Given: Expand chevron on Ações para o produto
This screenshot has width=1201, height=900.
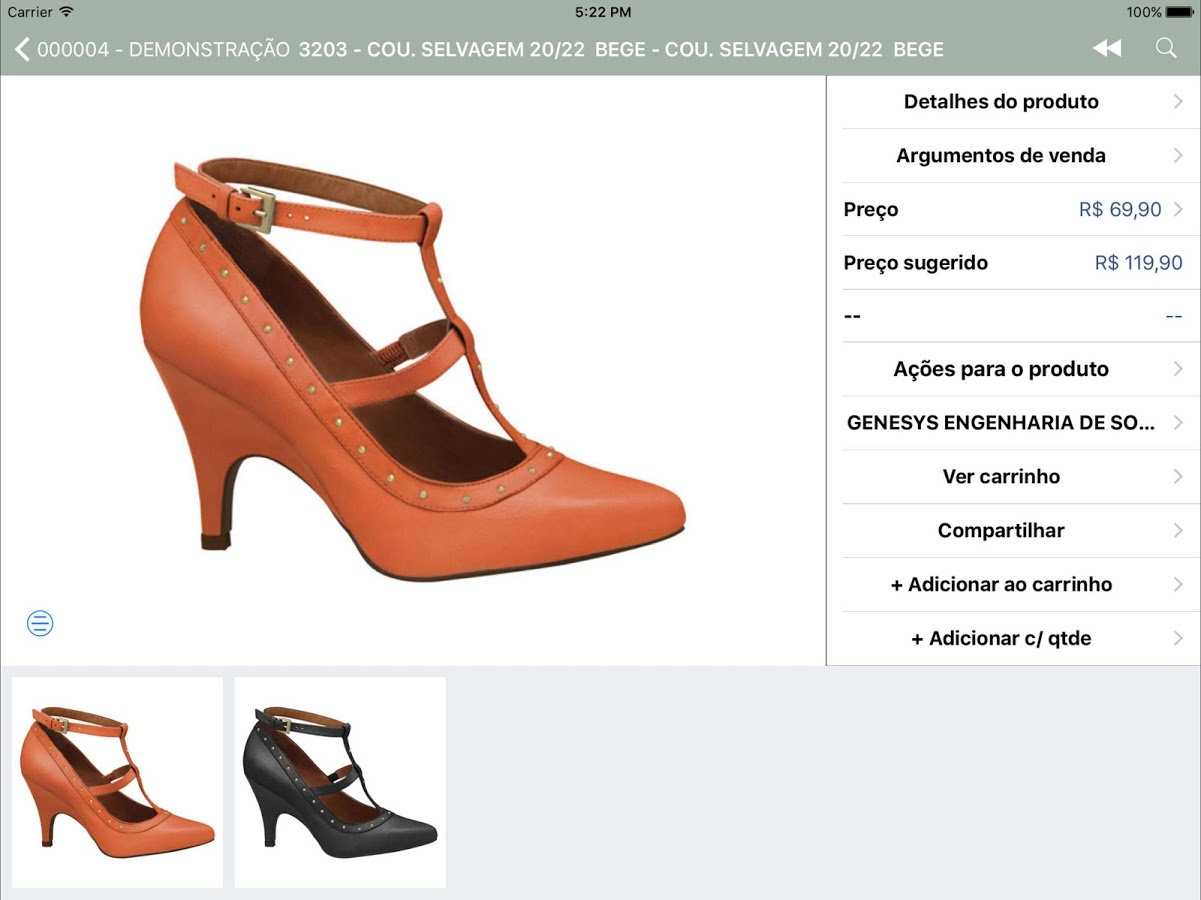Looking at the screenshot, I should [1178, 369].
